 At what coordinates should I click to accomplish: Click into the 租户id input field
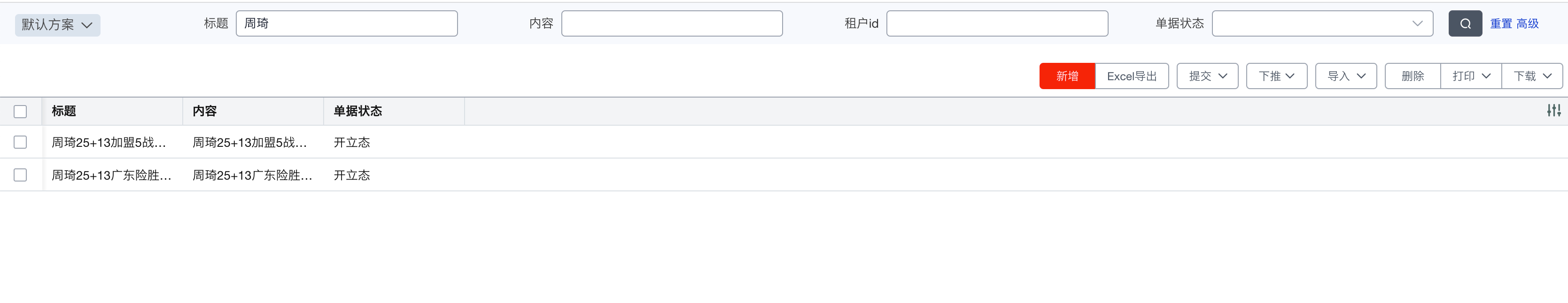(996, 23)
